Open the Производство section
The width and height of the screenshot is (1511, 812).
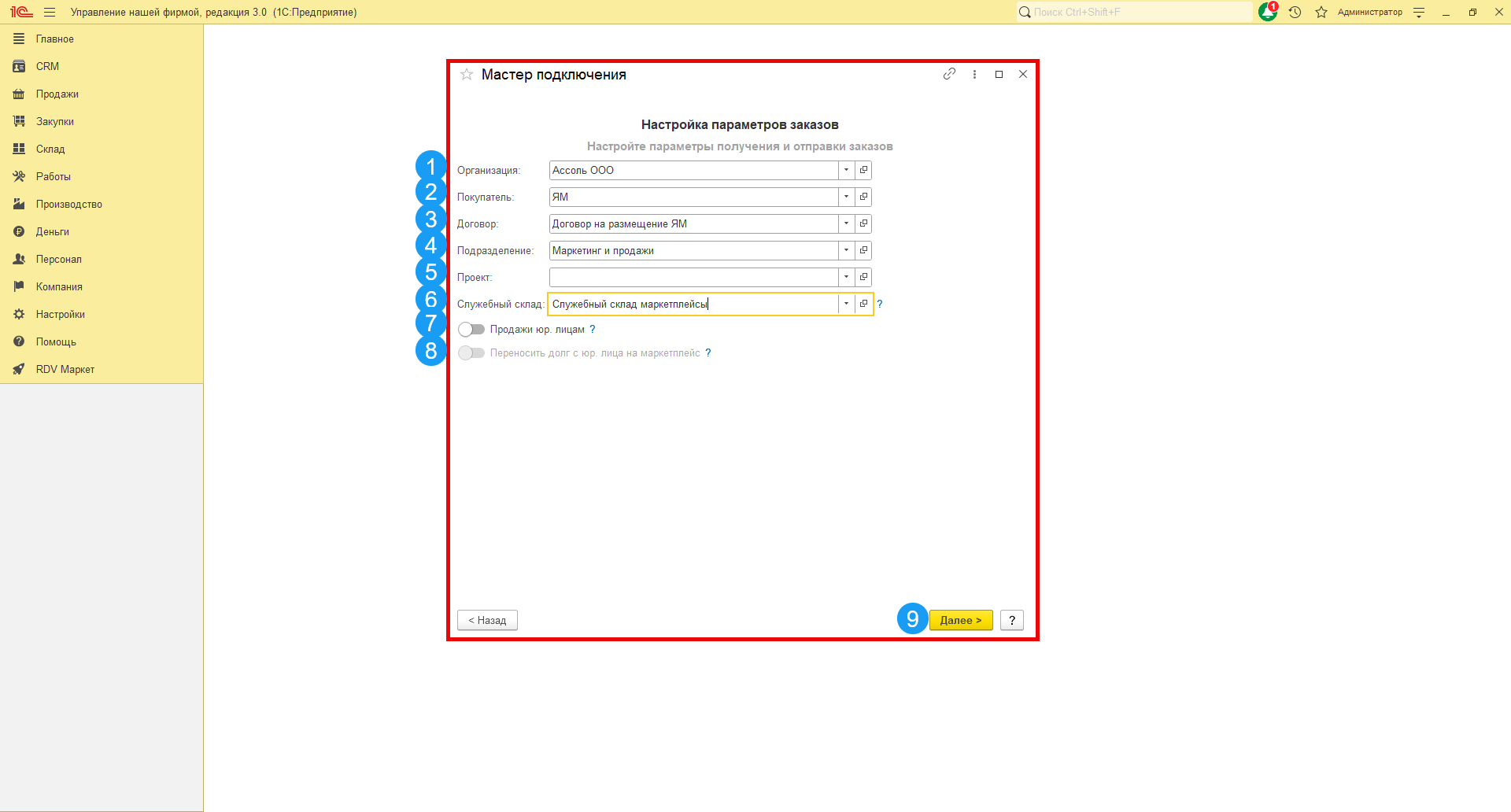coord(102,204)
